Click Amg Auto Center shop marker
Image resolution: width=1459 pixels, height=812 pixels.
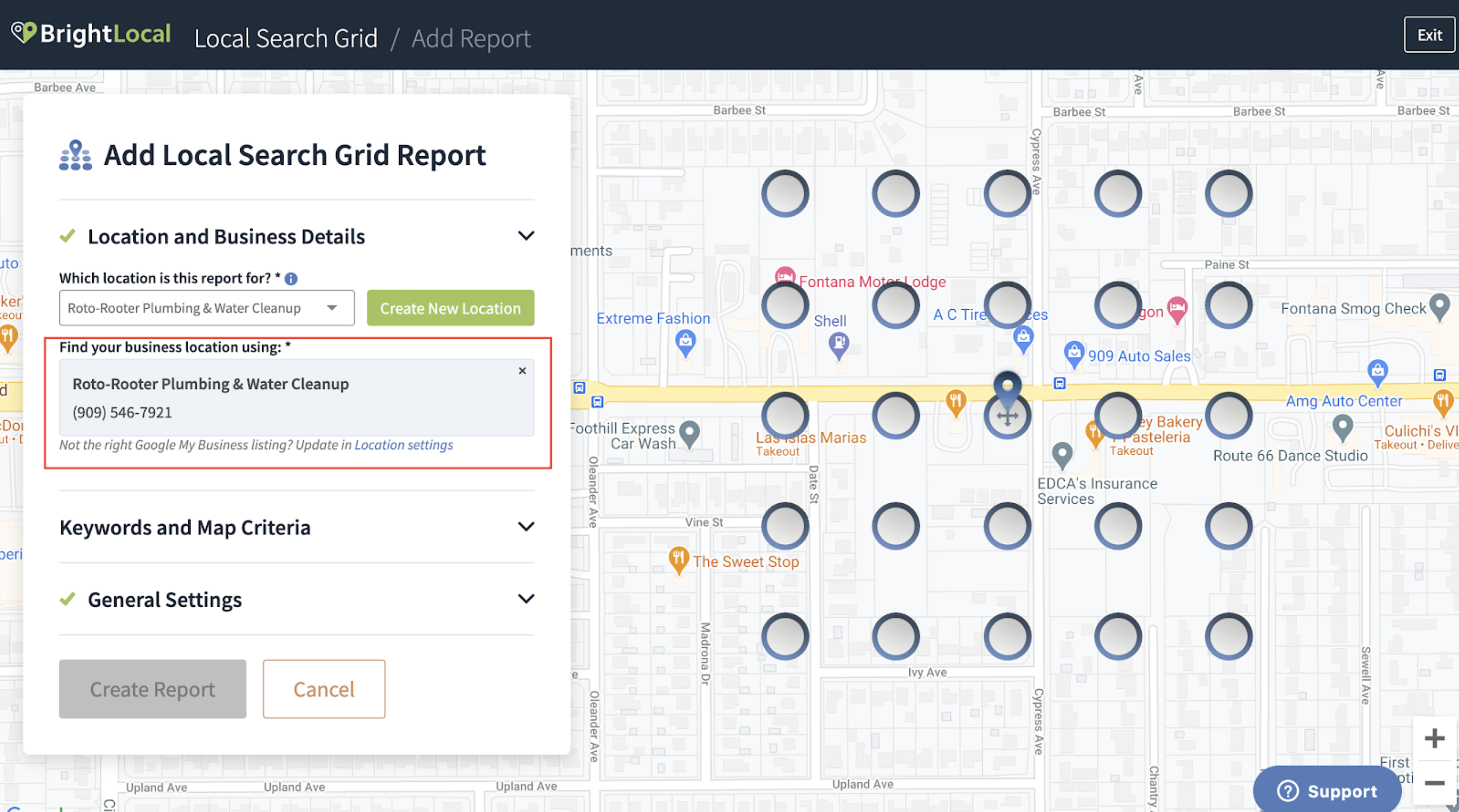tap(1377, 373)
